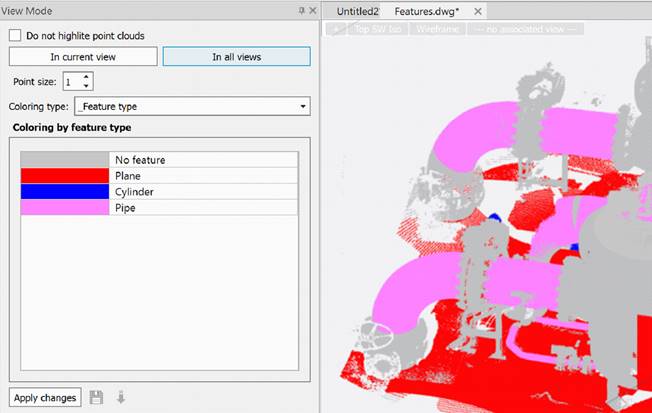Click the pink Pipe color swatch
The image size is (652, 413).
pyautogui.click(x=65, y=208)
